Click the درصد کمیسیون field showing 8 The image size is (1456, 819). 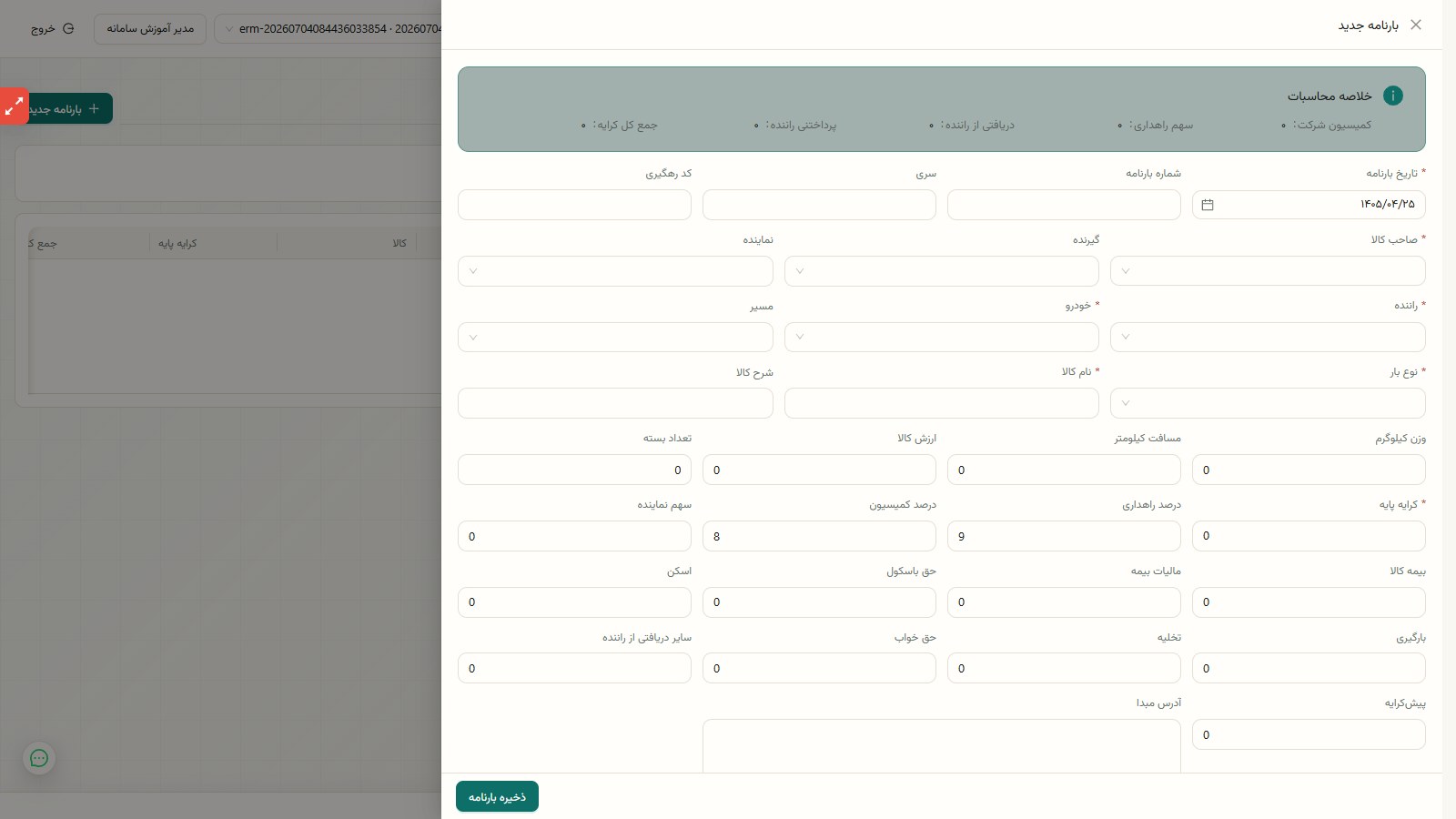click(819, 536)
